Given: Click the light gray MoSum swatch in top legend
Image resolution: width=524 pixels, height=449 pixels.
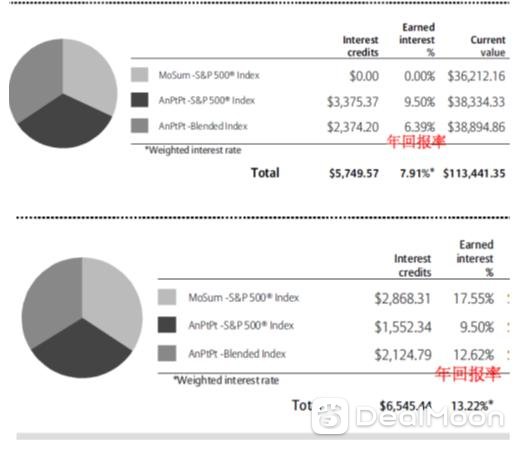Looking at the screenshot, I should (x=139, y=75).
